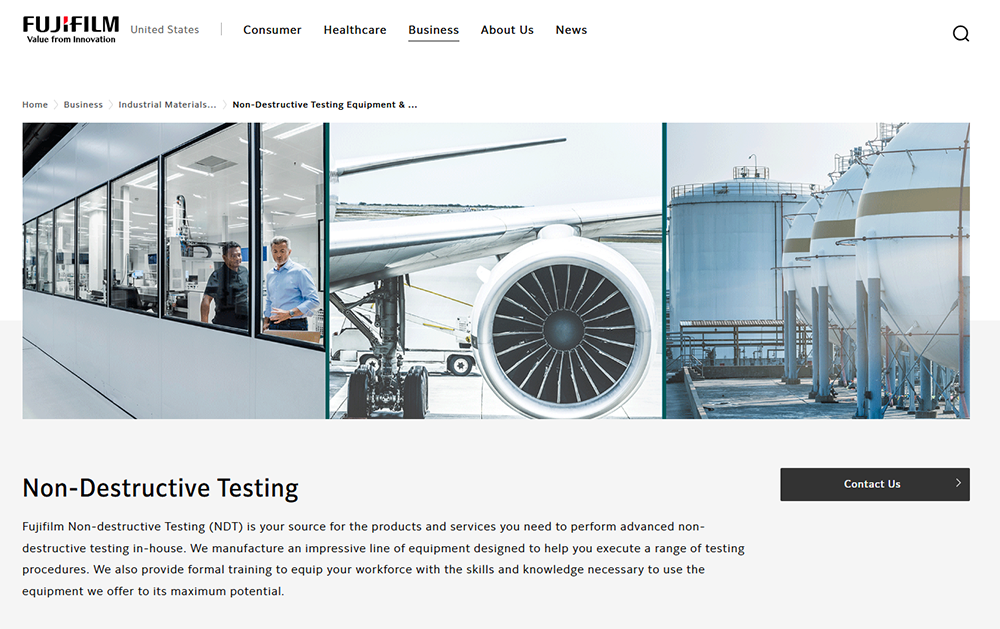Open the News menu
The image size is (1000, 629).
[571, 30]
